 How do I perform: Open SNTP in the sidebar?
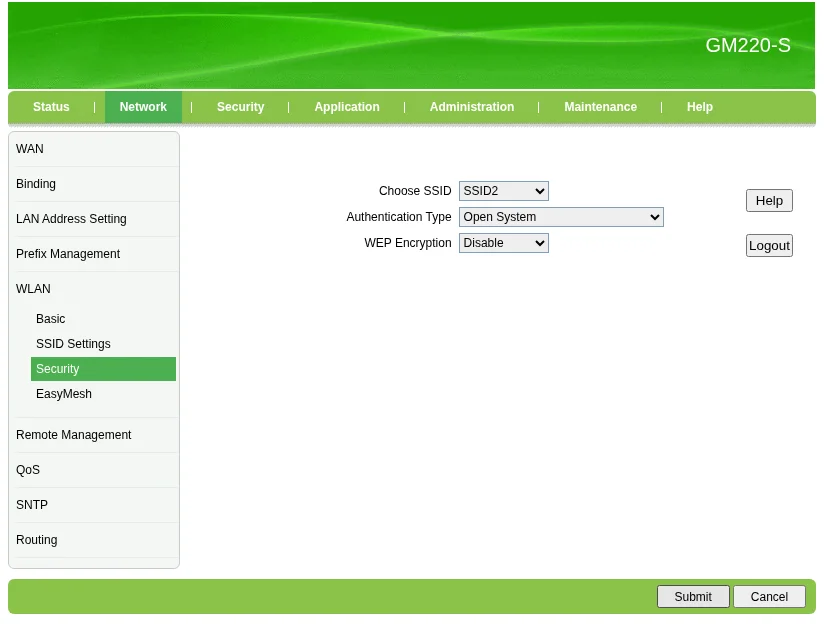click(x=32, y=505)
